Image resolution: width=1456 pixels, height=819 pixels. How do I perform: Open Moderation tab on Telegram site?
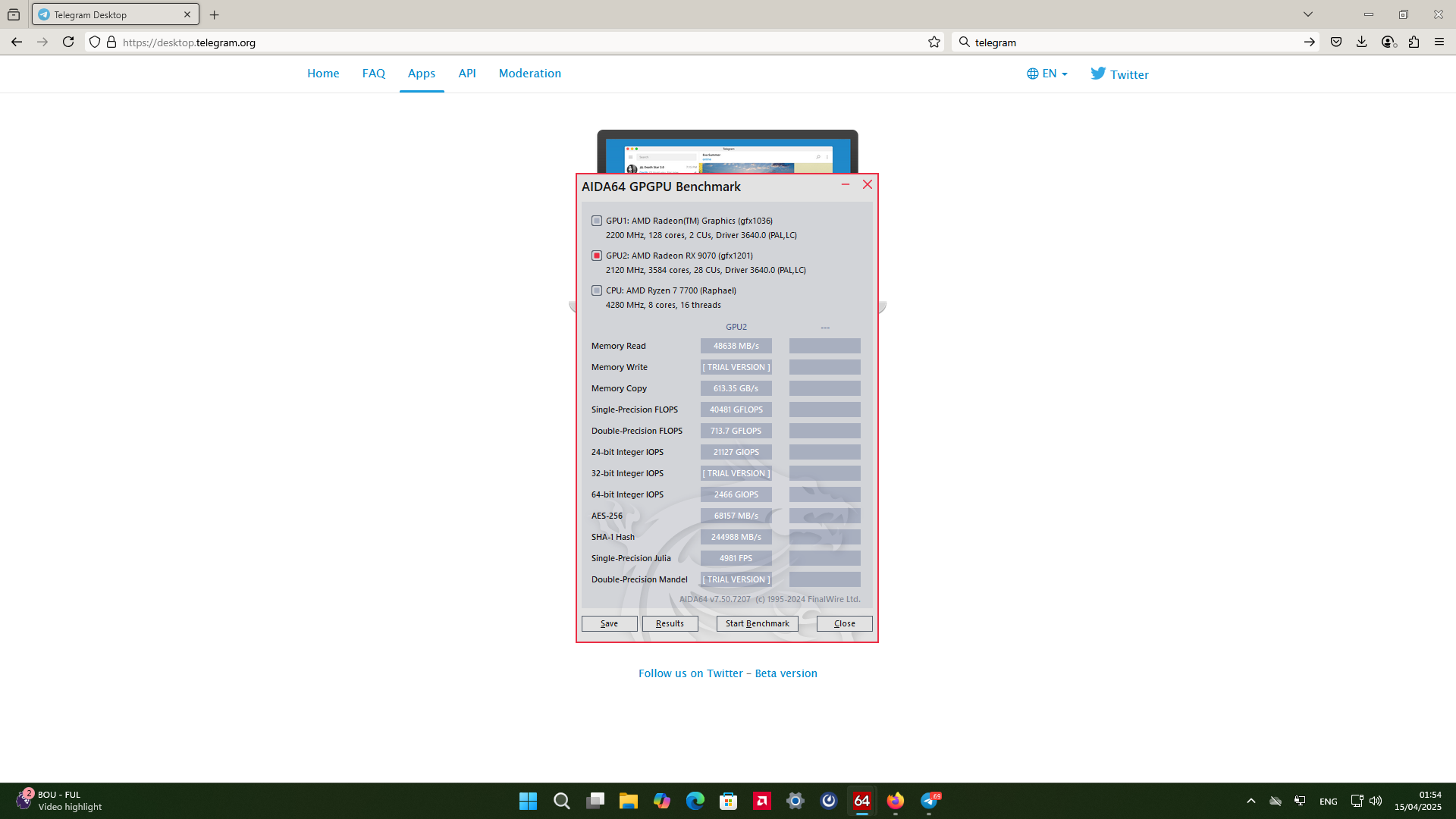point(530,74)
